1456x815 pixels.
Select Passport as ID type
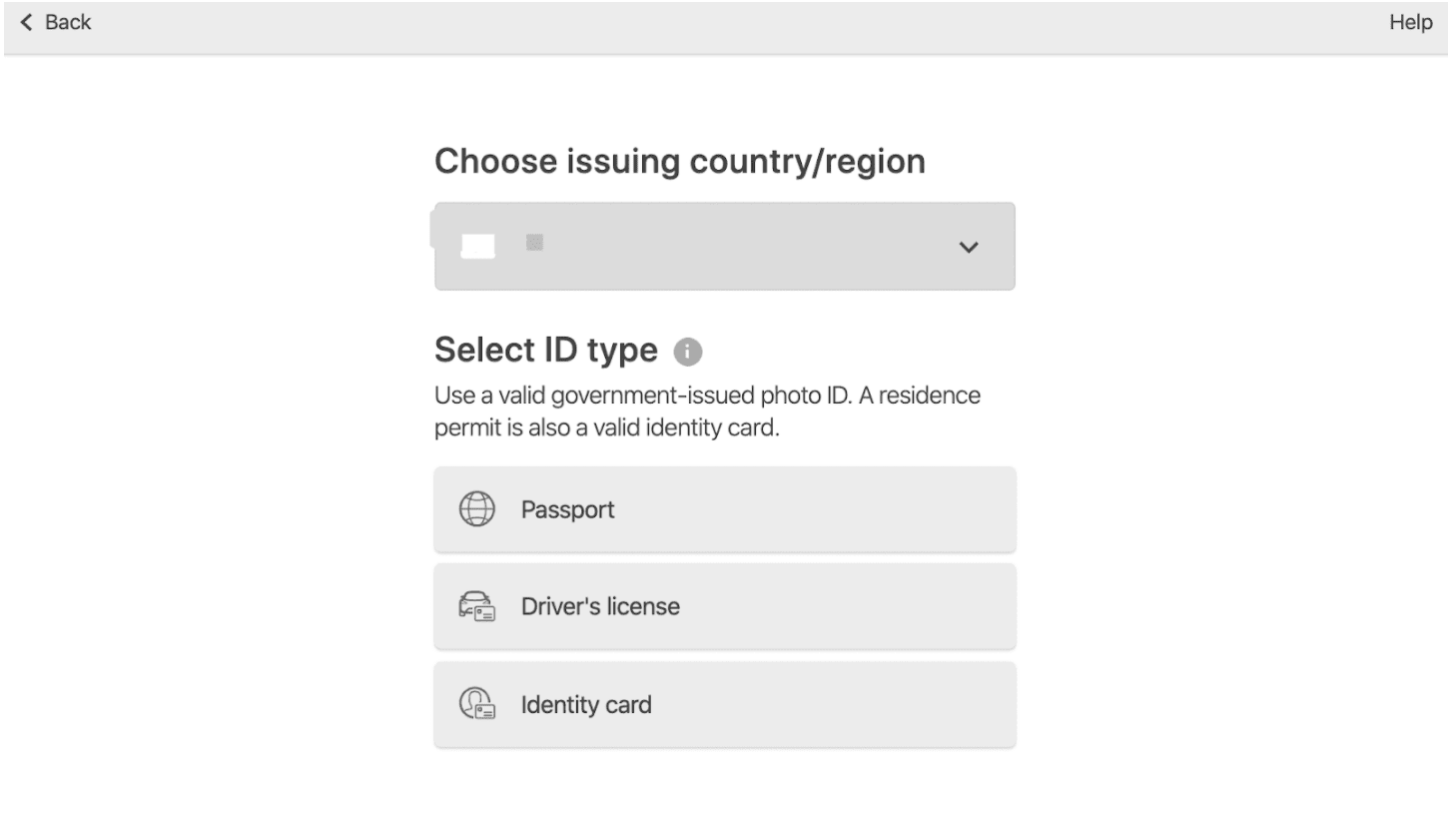coord(725,509)
